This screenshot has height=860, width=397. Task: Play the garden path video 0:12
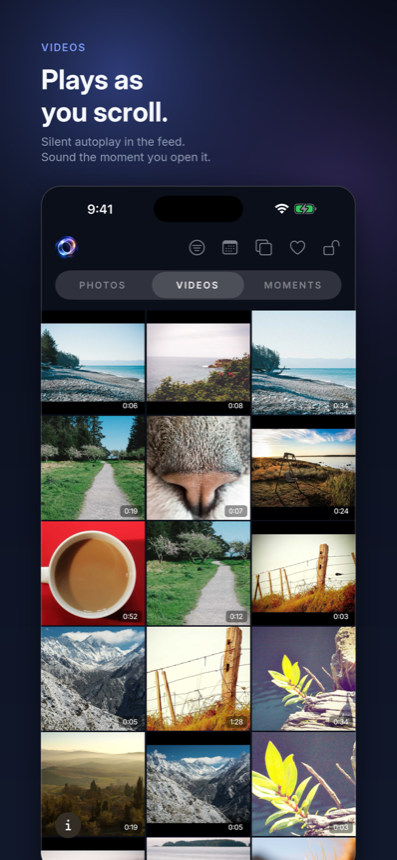198,573
